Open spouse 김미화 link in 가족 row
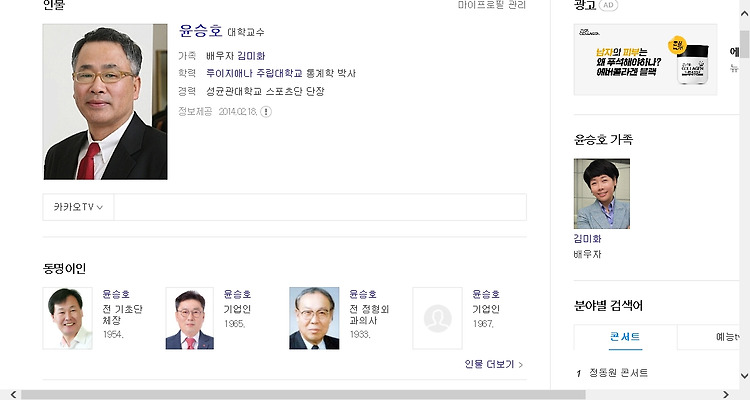750x400 pixels. 251,56
